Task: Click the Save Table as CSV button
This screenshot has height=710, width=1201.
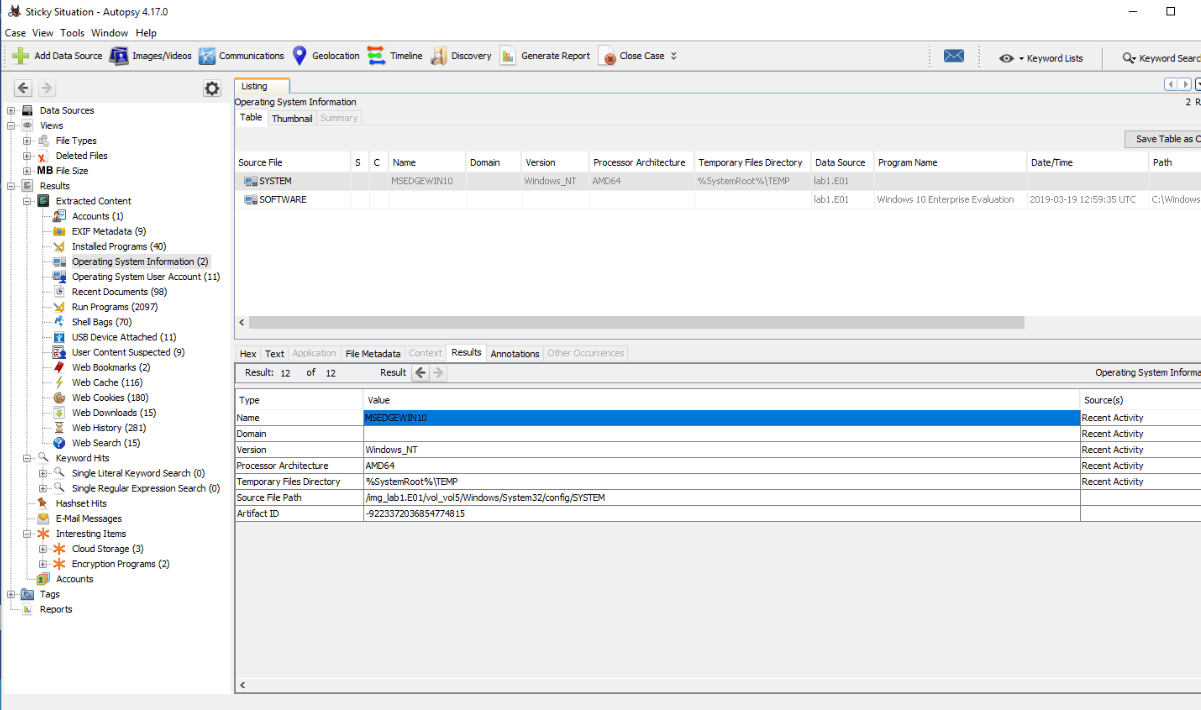Action: tap(1162, 139)
